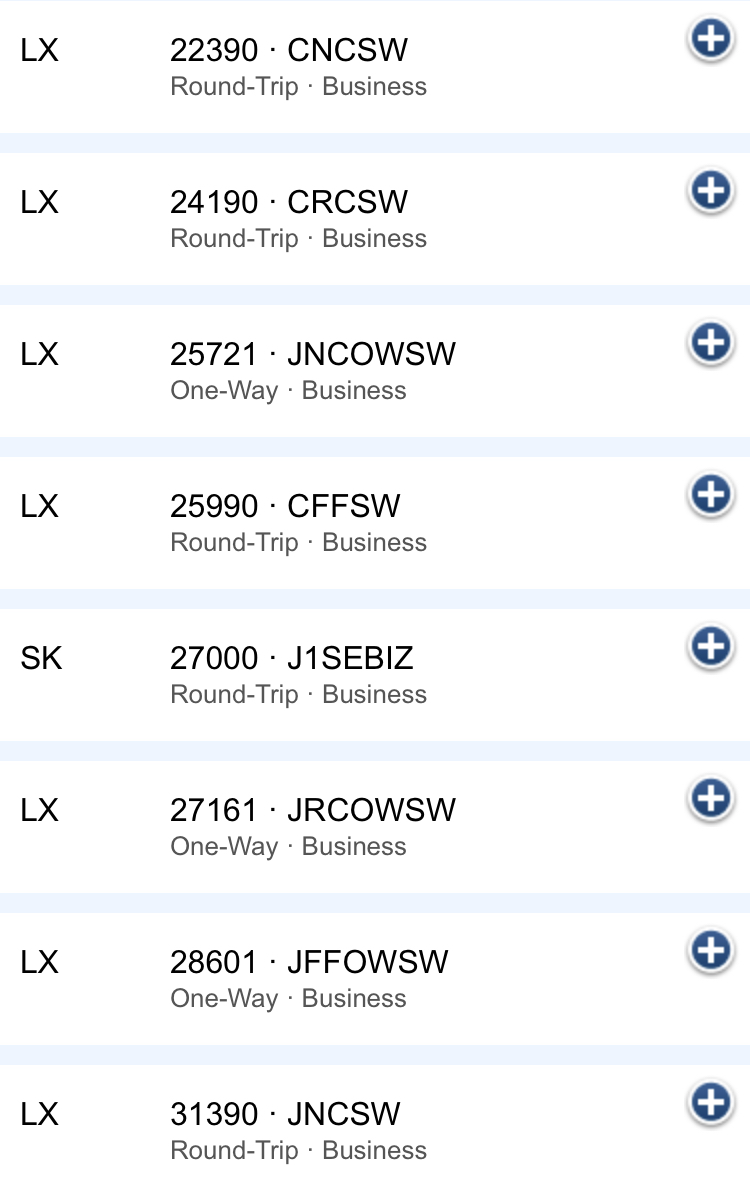Click the SK carrier code

[x=41, y=658]
